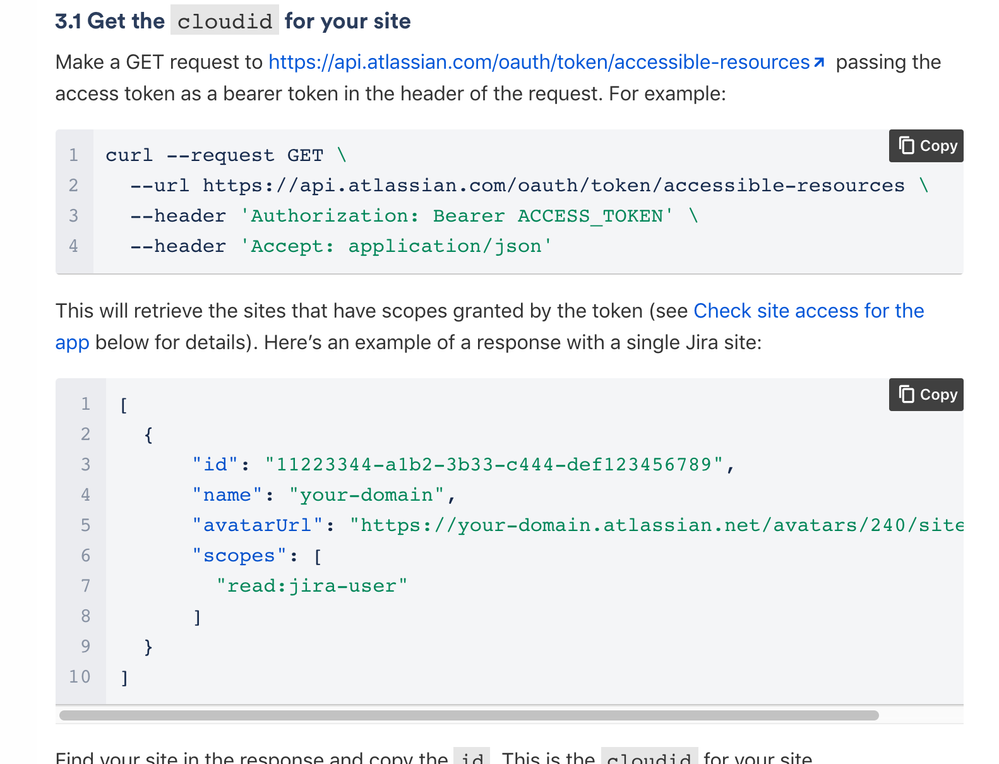Click the 'scopes' key in JSON
The width and height of the screenshot is (999, 764).
(239, 556)
